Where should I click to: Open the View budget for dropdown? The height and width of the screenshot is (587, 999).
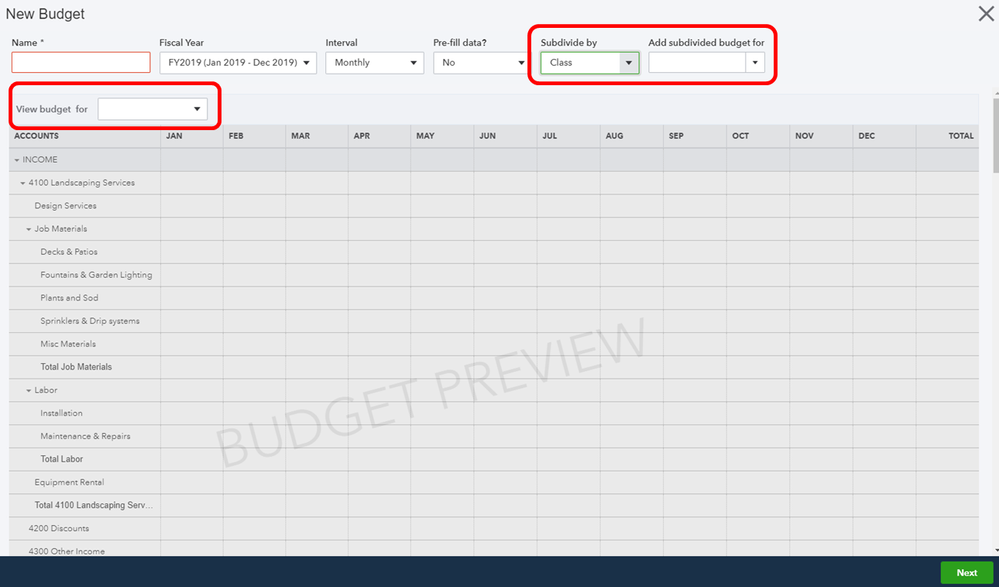(x=152, y=109)
